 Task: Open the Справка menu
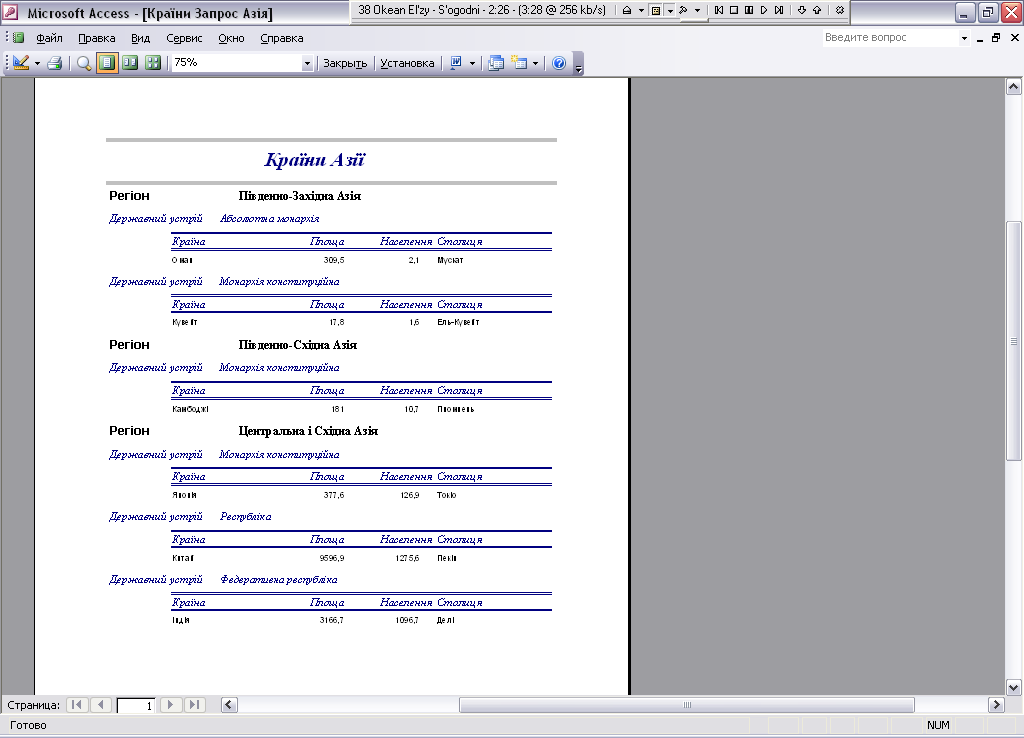click(281, 38)
